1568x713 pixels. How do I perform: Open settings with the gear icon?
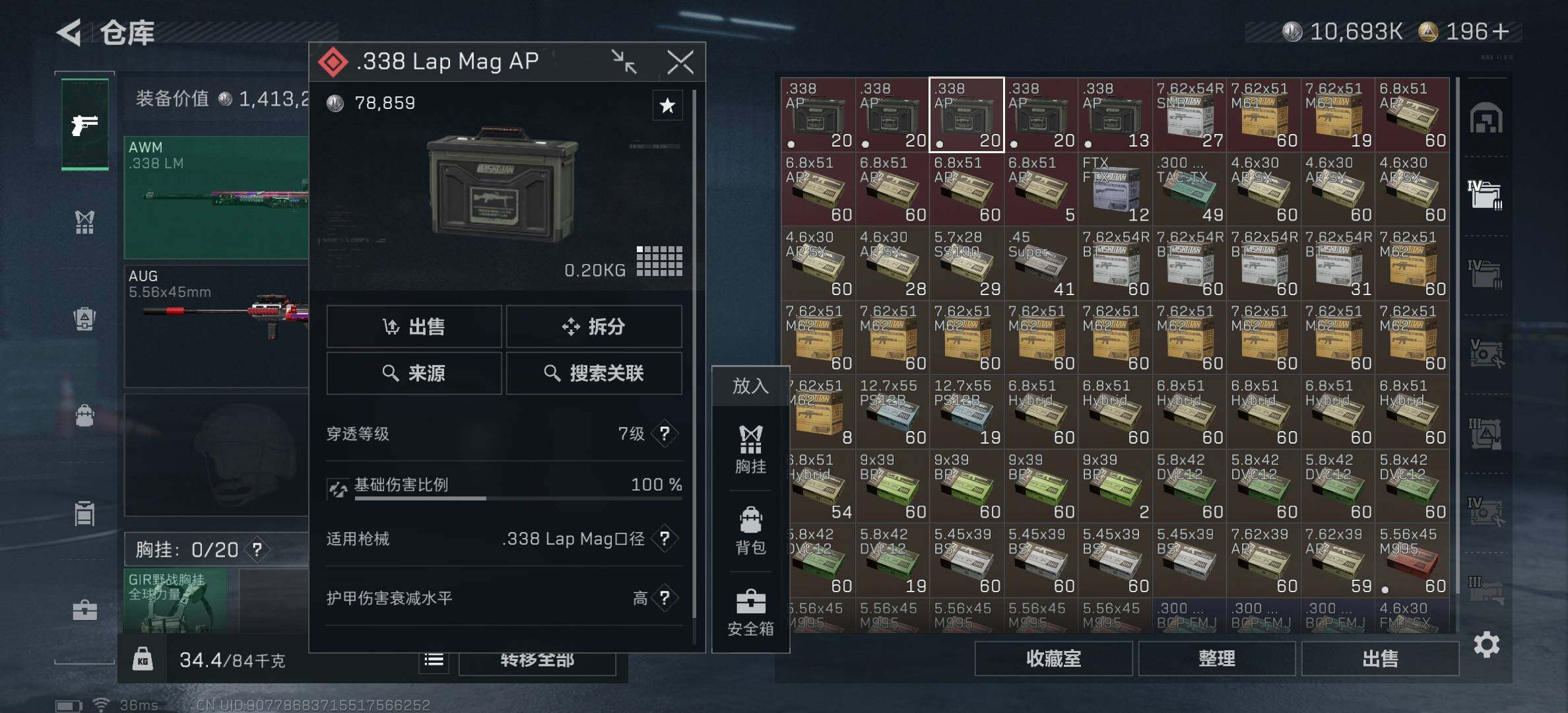coord(1486,644)
